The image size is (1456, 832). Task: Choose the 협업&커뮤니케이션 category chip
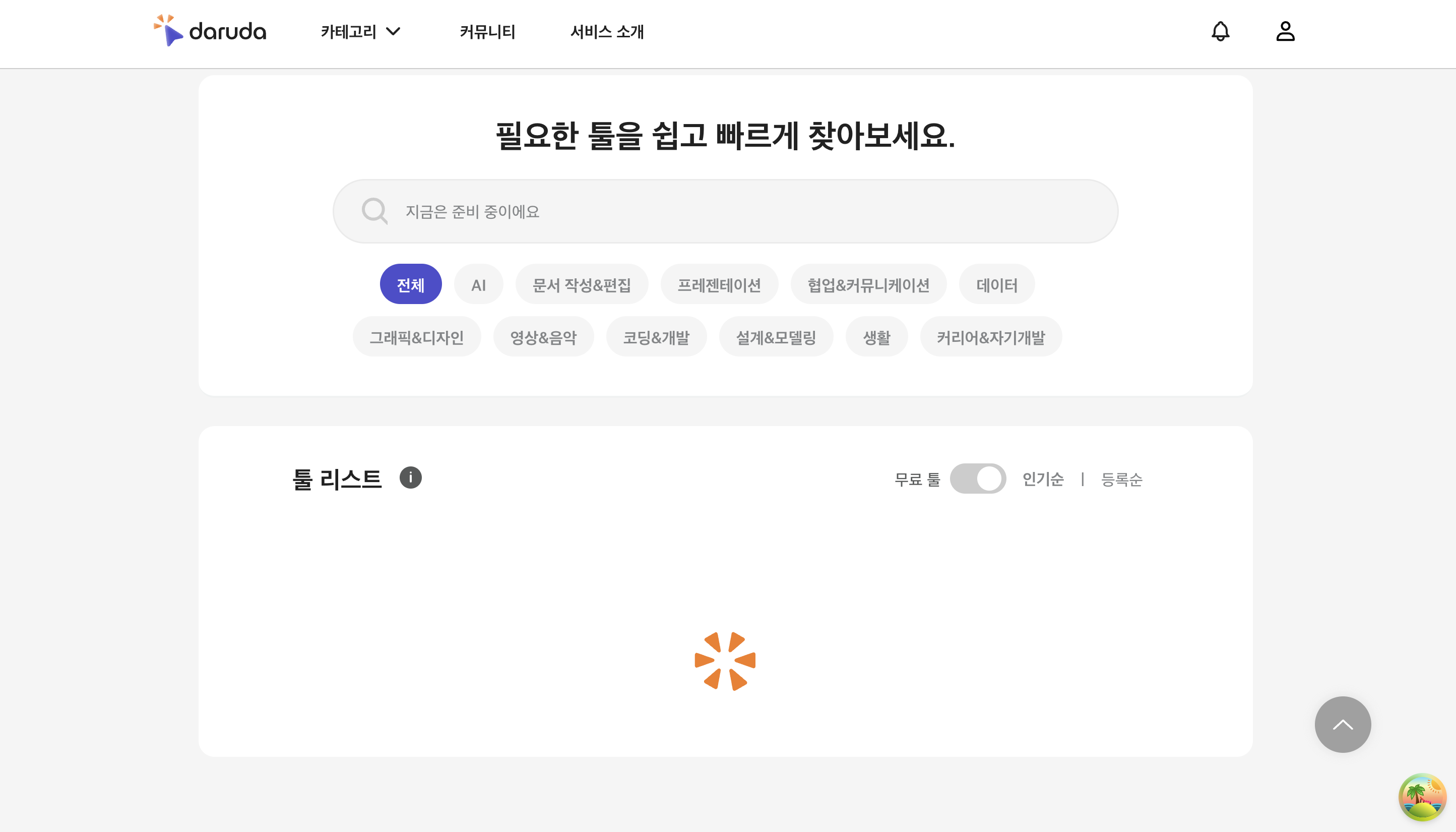click(868, 284)
